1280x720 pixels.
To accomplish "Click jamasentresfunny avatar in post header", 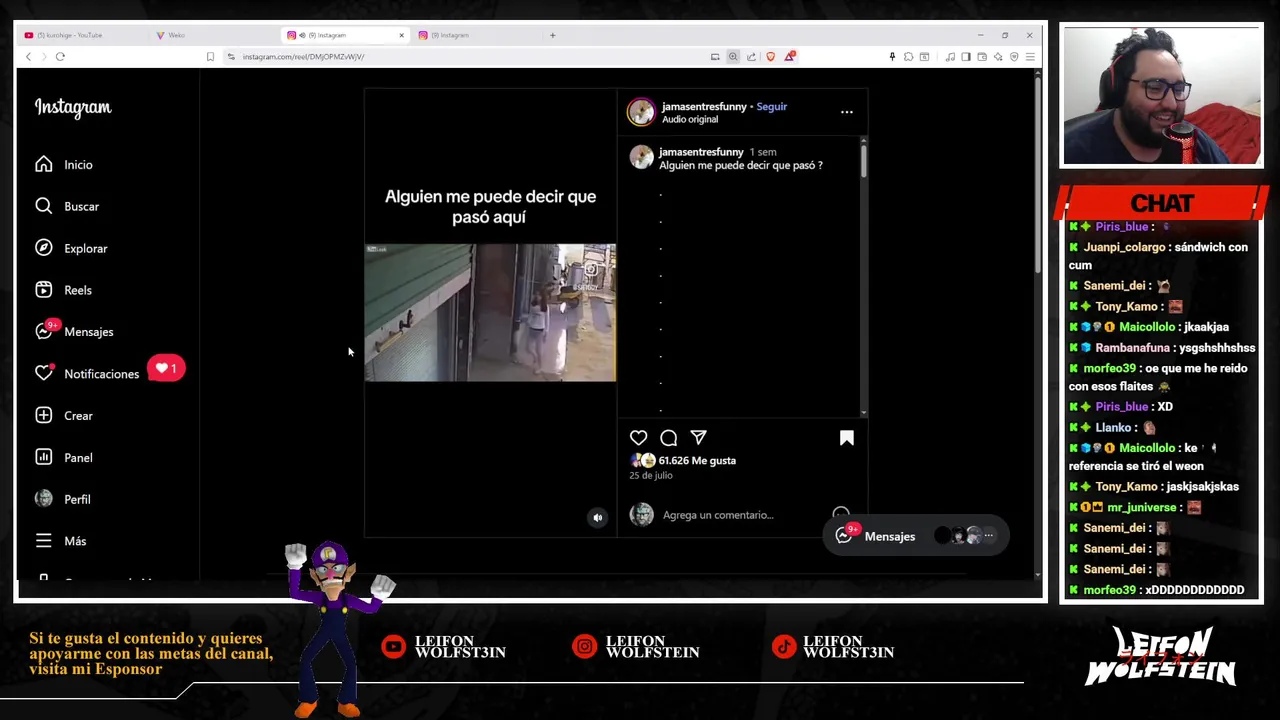I will (x=641, y=112).
